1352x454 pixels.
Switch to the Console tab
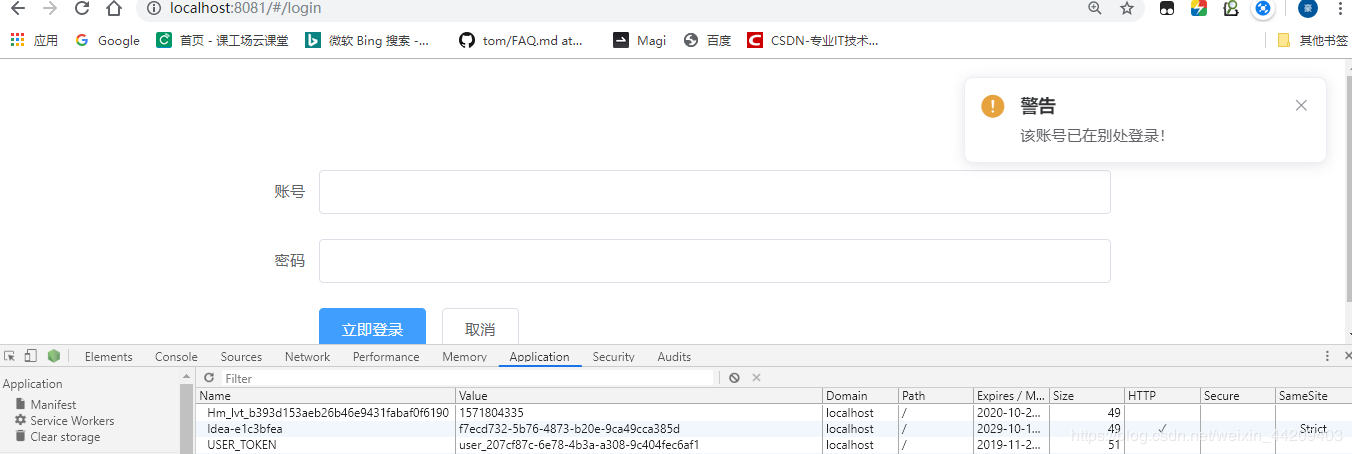(176, 357)
